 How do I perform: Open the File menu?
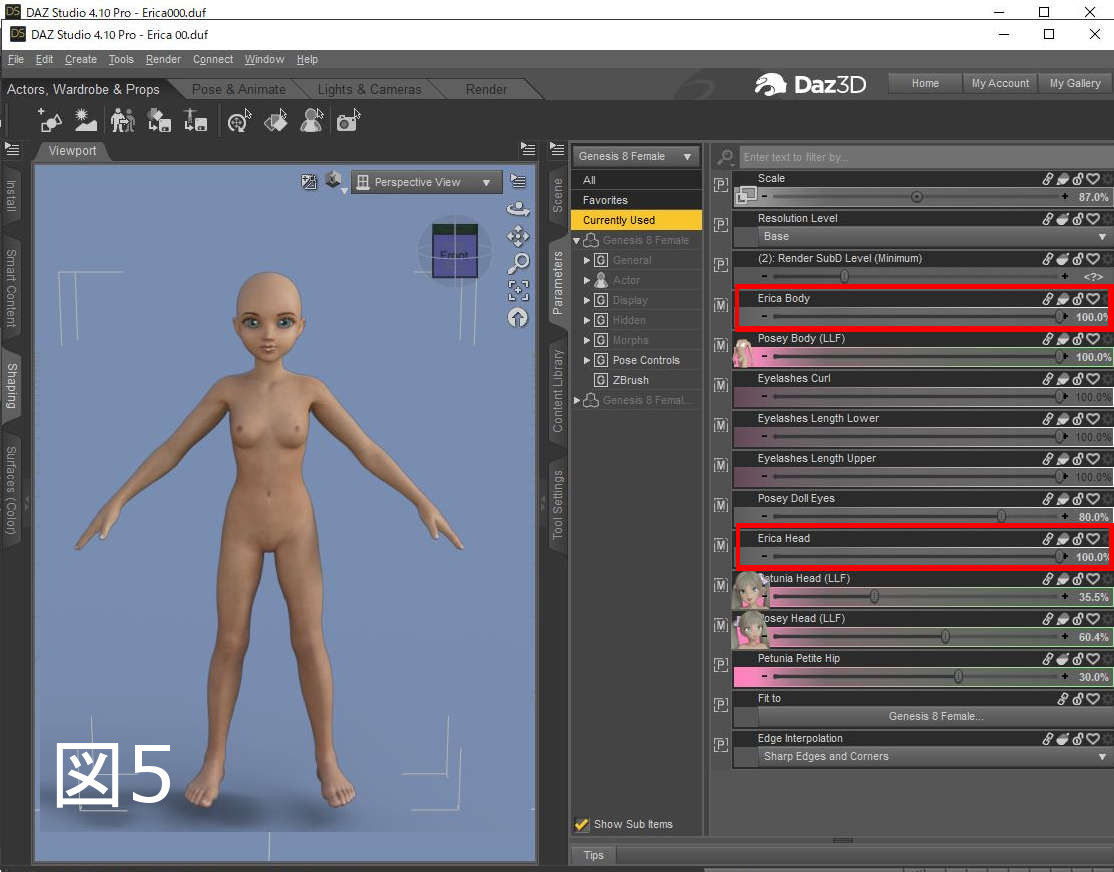[x=16, y=60]
